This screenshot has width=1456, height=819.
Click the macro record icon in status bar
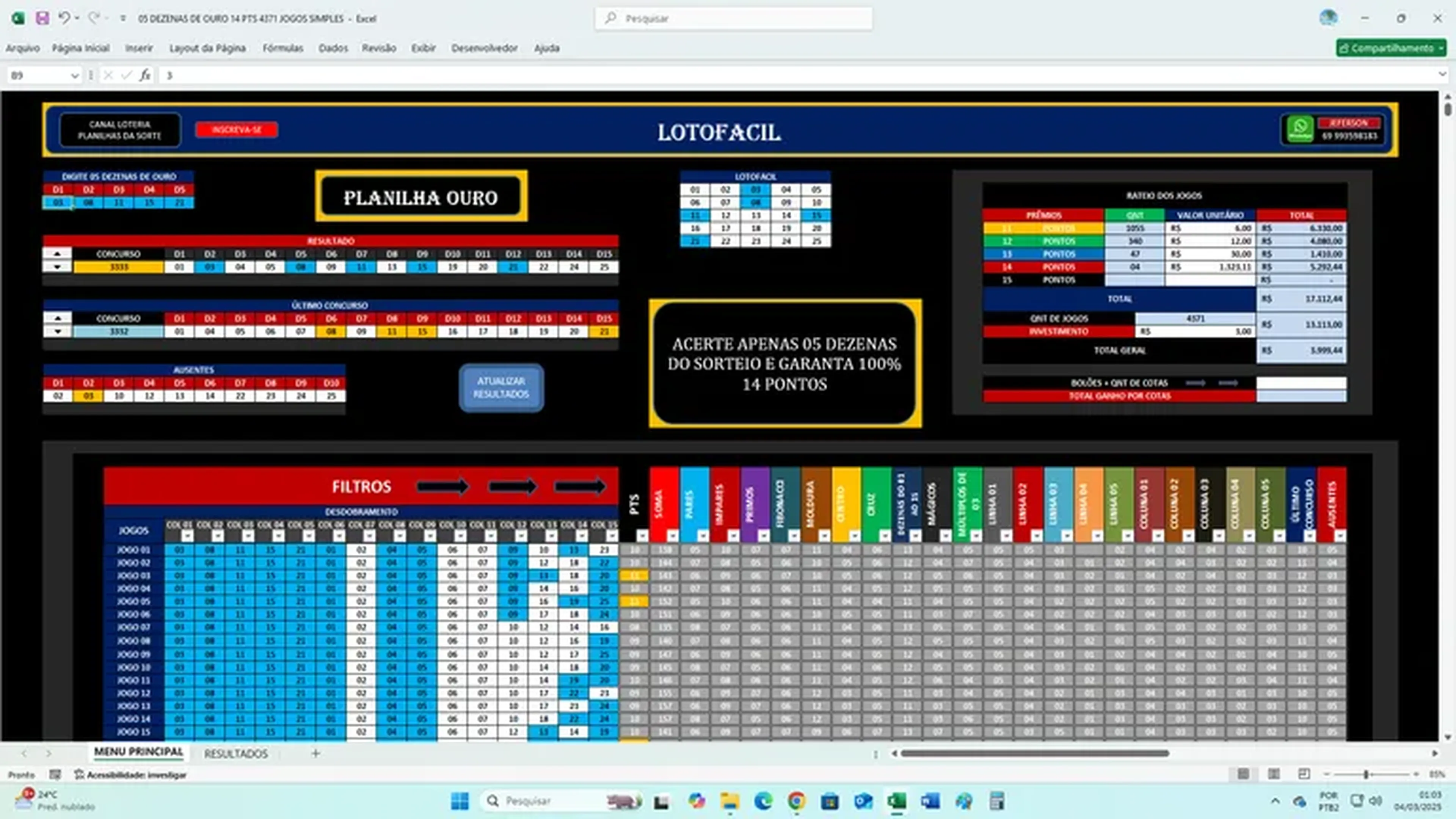click(x=55, y=774)
